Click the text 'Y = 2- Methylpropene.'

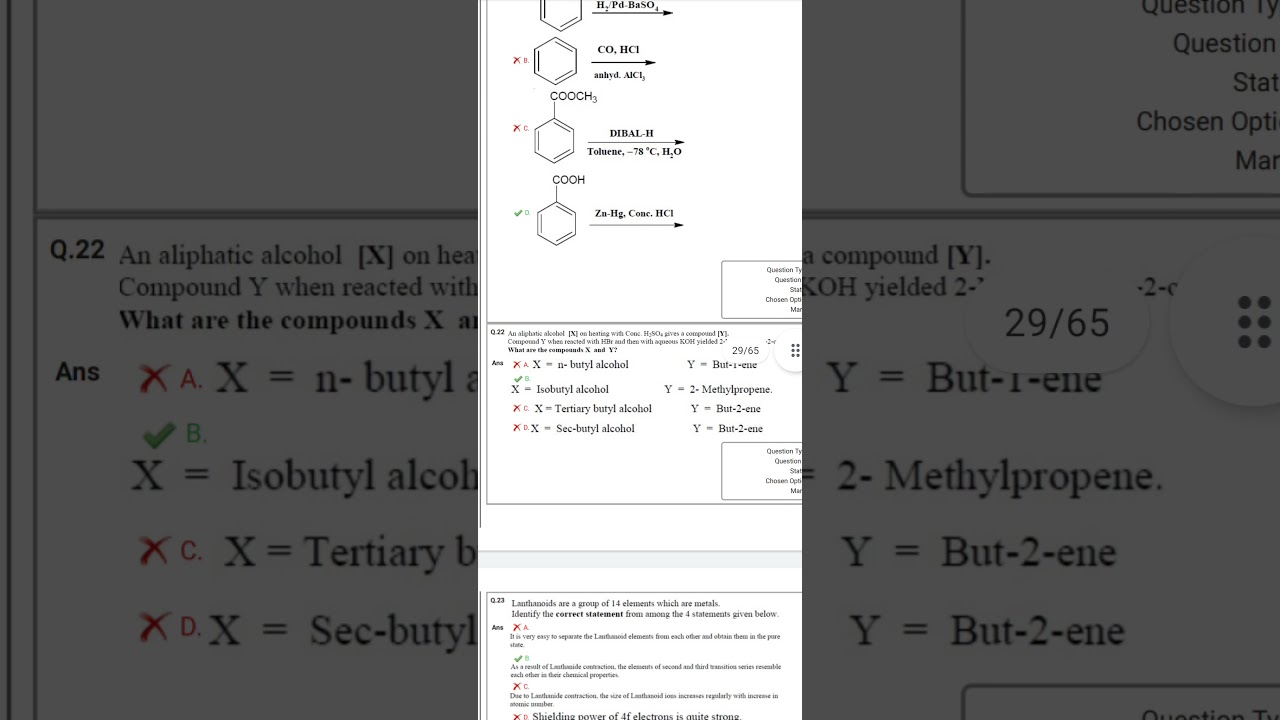point(719,389)
